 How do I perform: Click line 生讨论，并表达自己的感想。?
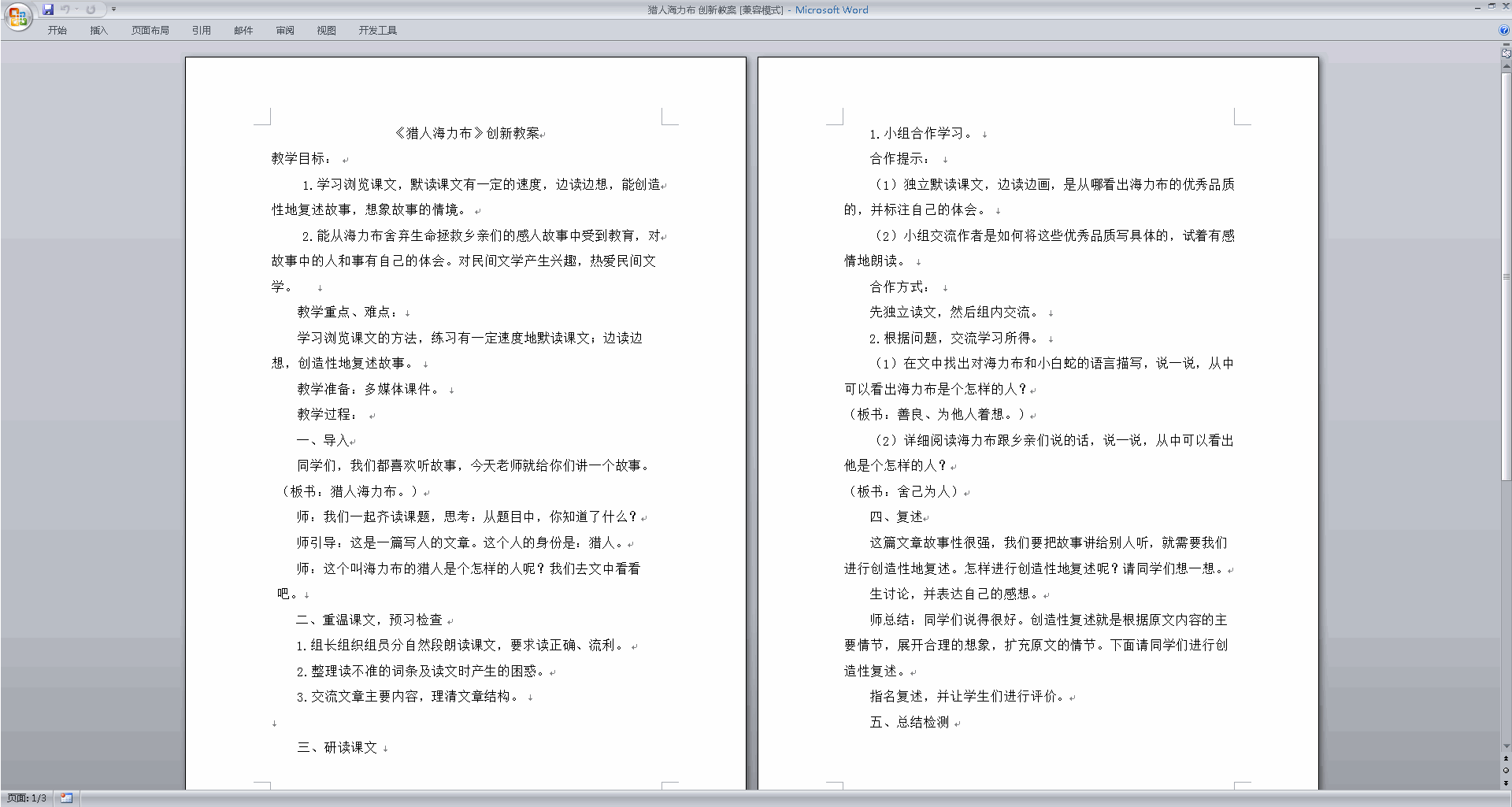[956, 594]
